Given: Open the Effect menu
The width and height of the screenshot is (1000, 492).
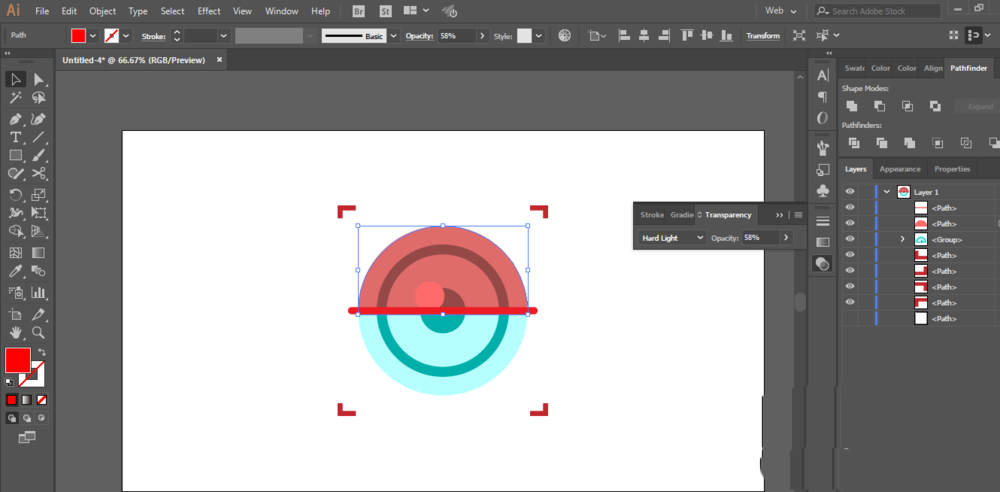Looking at the screenshot, I should click(x=209, y=11).
